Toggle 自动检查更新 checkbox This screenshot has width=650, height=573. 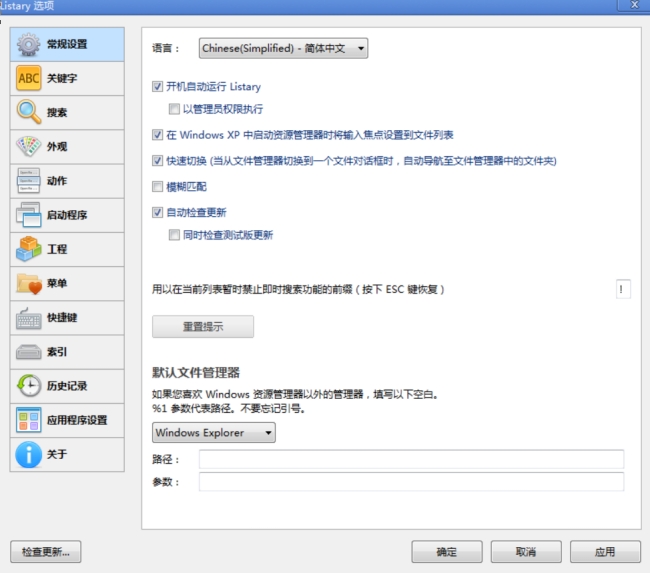click(x=157, y=212)
